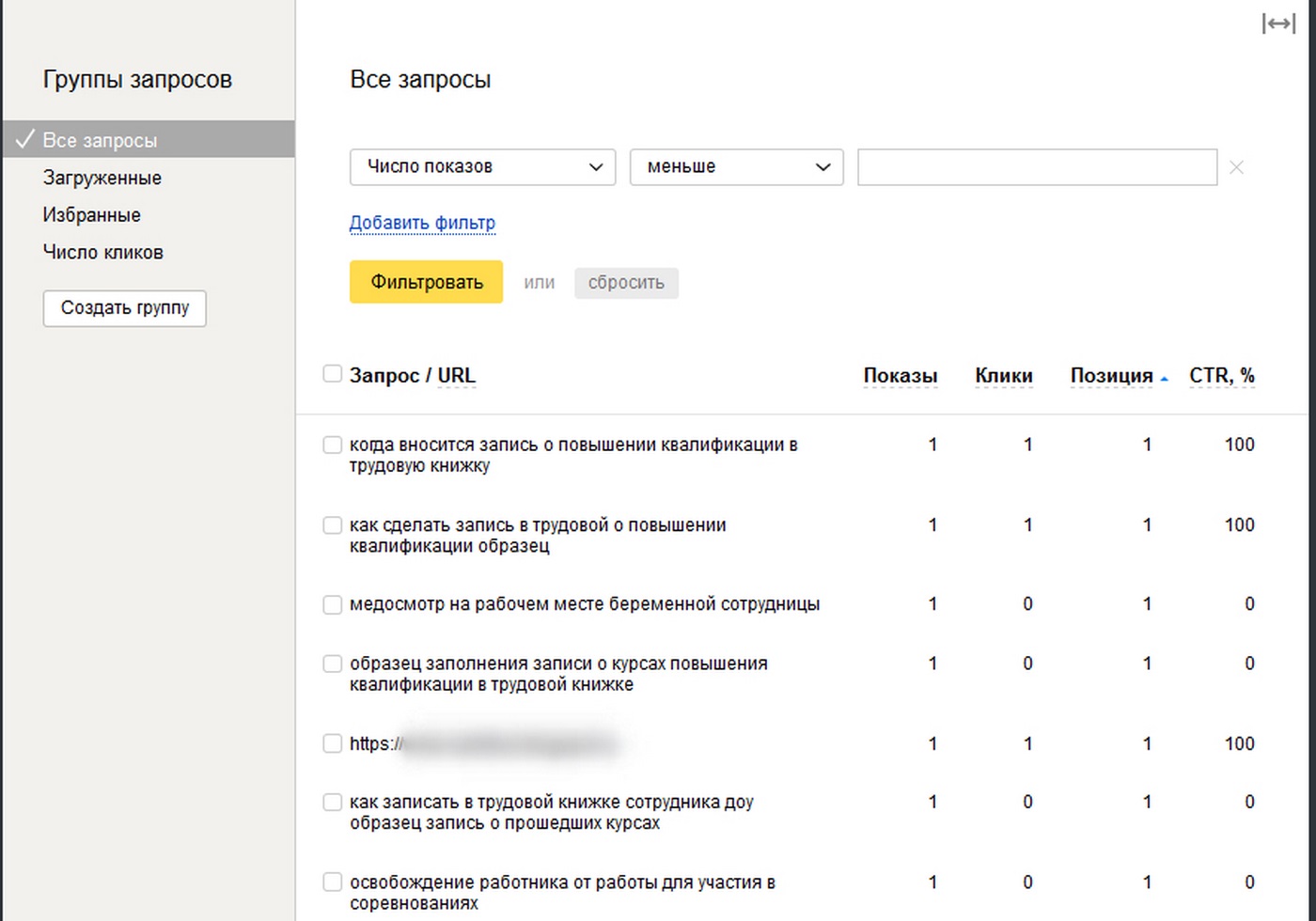
Task: Check the row 'образец заполнения записи о курсах'
Action: point(332,663)
